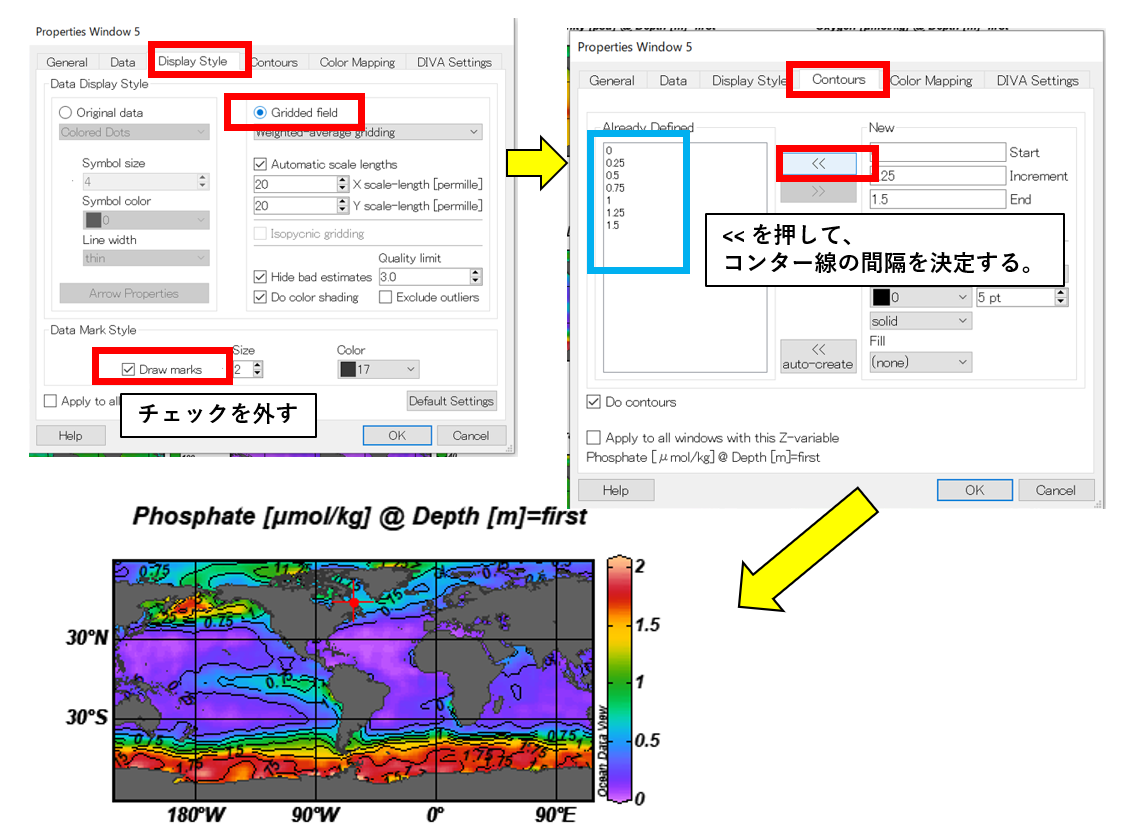This screenshot has width=1121, height=831.
Task: Click OK button in left Properties window
Action: click(x=397, y=436)
